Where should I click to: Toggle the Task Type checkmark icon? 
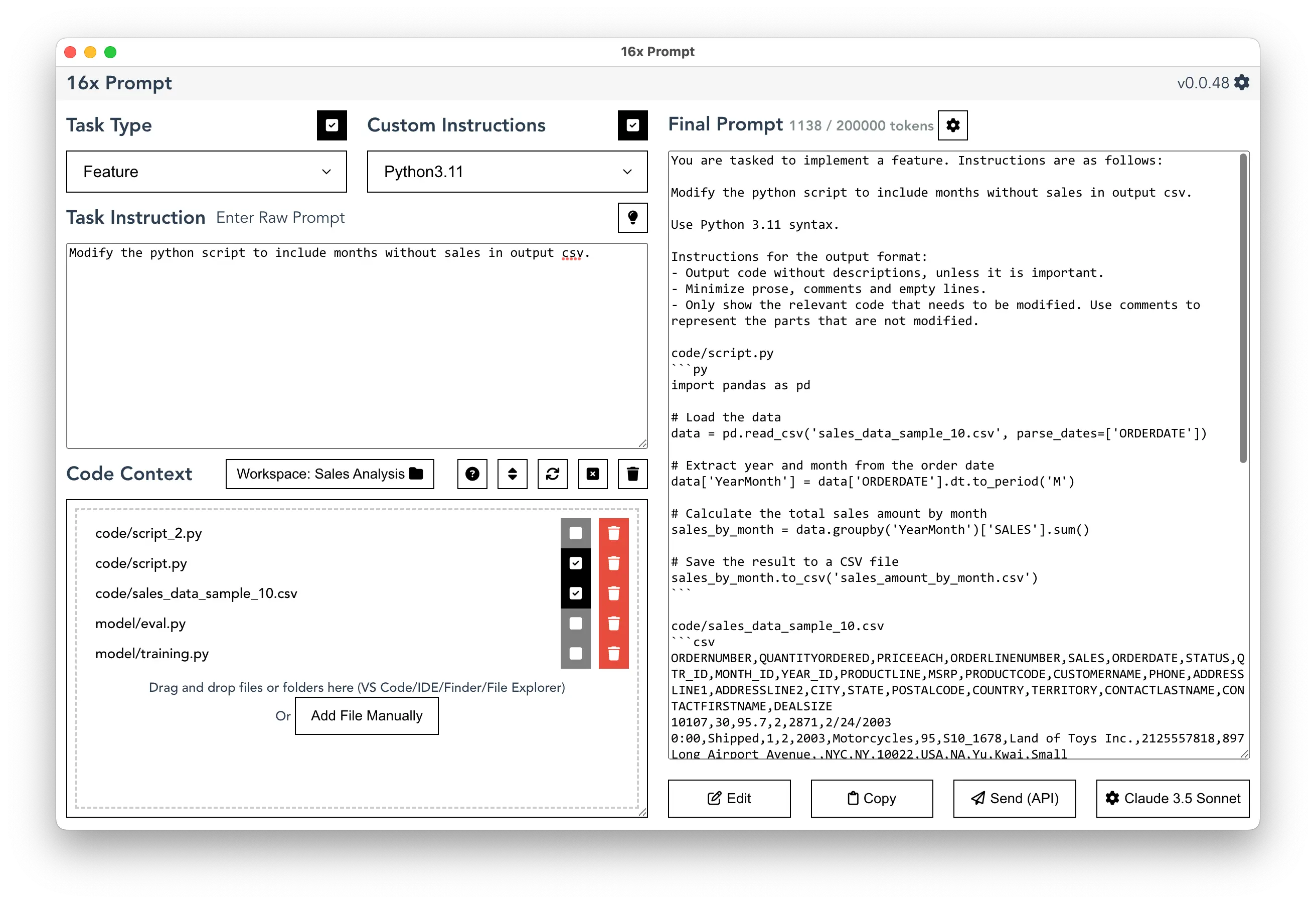[331, 125]
